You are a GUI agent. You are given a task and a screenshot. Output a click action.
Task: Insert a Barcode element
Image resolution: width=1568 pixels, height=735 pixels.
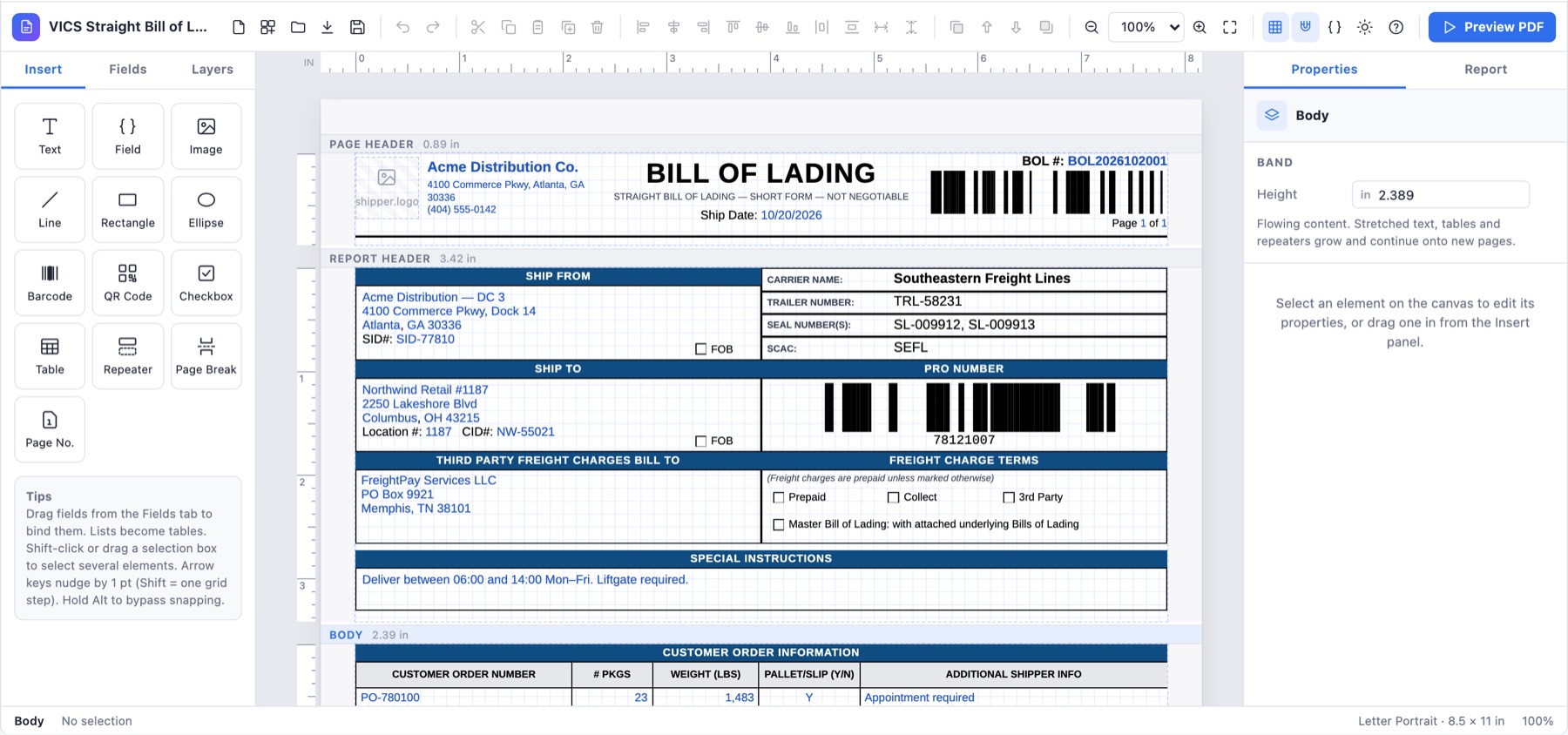point(50,283)
